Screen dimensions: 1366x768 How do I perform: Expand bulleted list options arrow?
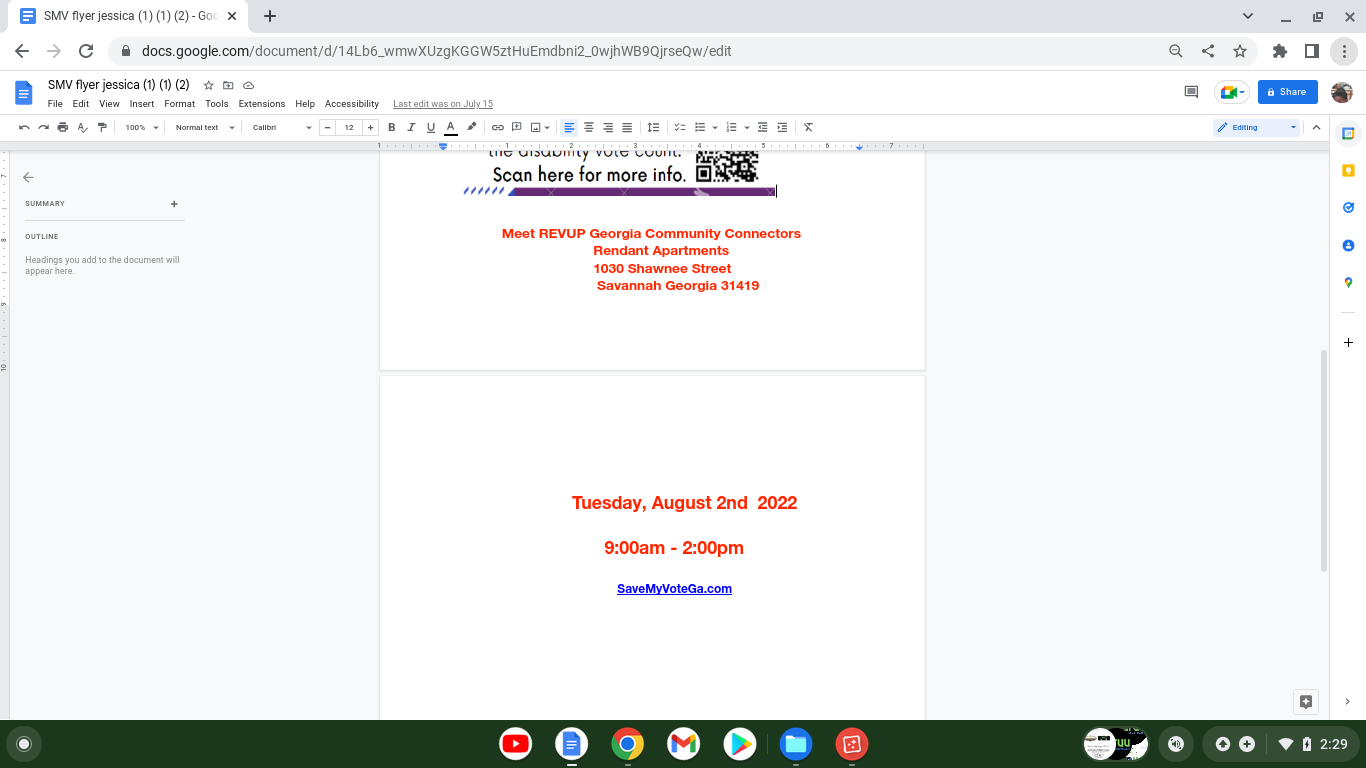point(714,127)
